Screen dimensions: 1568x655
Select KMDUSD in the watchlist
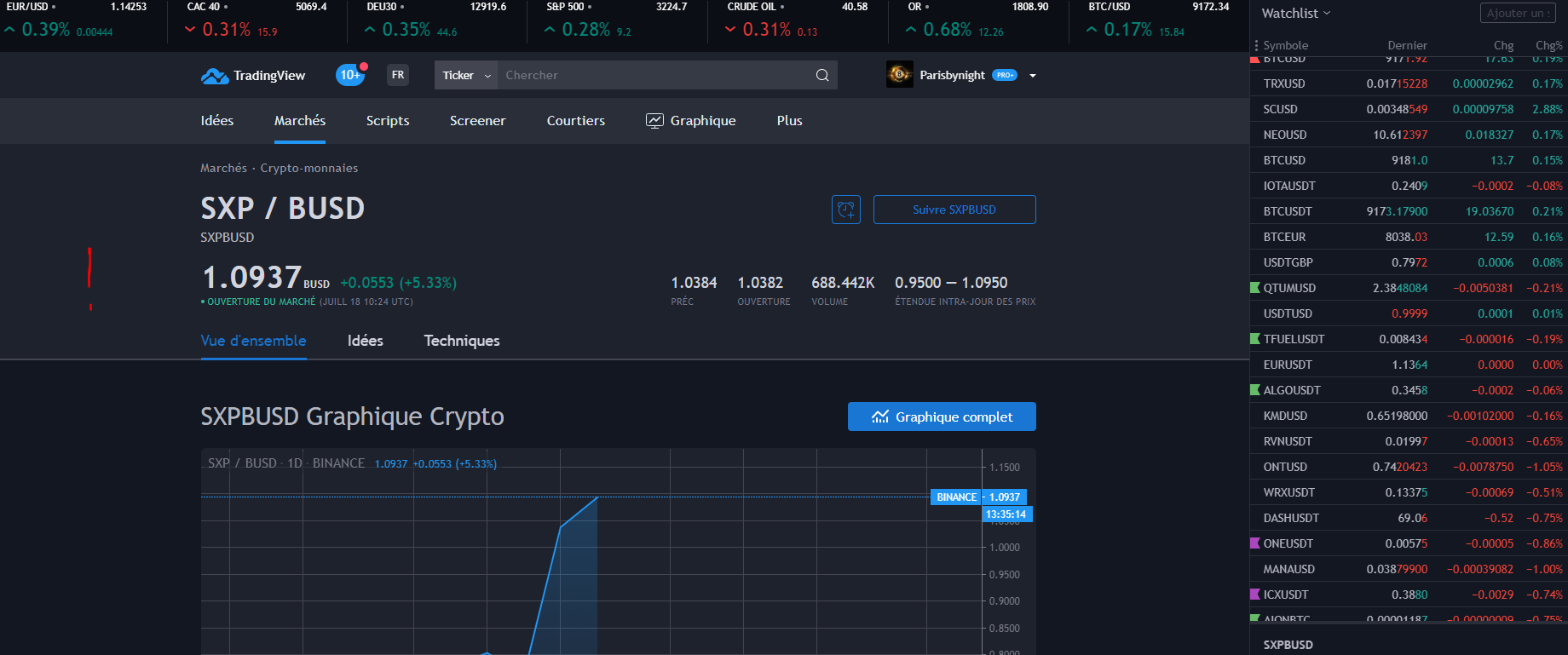[x=1409, y=416]
